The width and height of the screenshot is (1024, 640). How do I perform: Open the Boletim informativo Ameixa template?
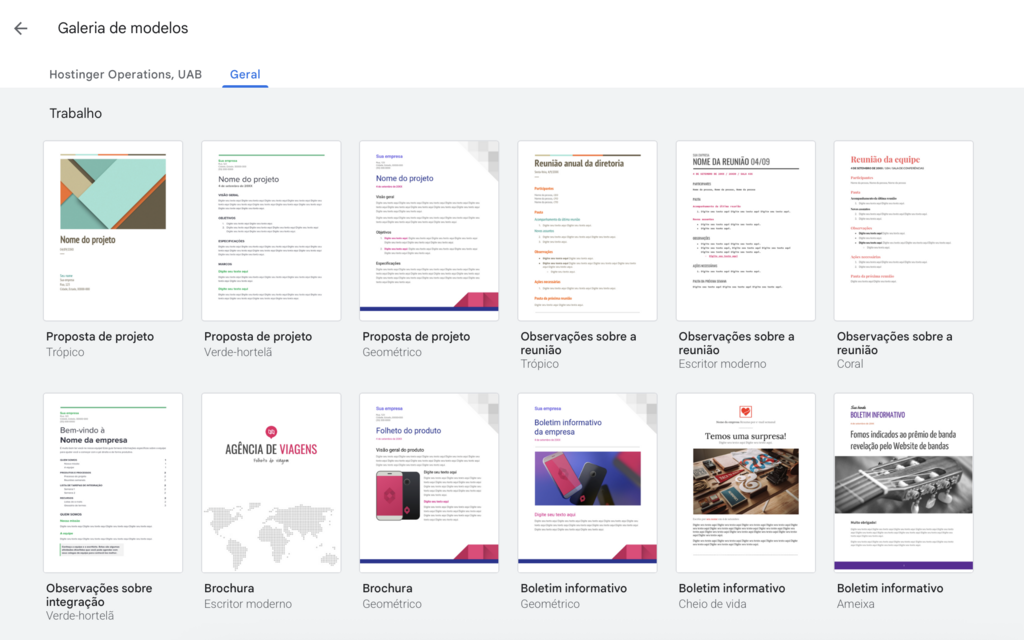903,483
